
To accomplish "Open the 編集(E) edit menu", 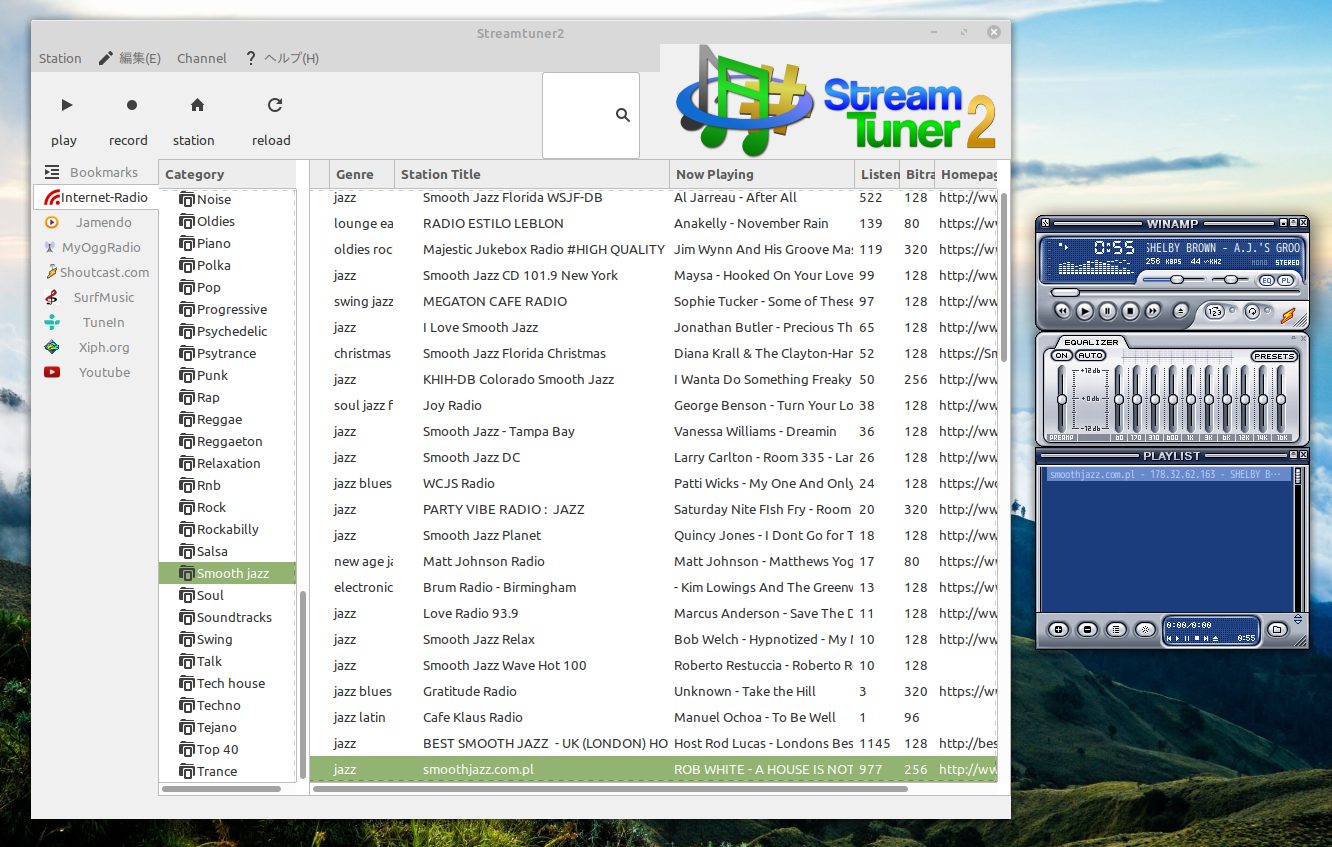I will tap(130, 58).
